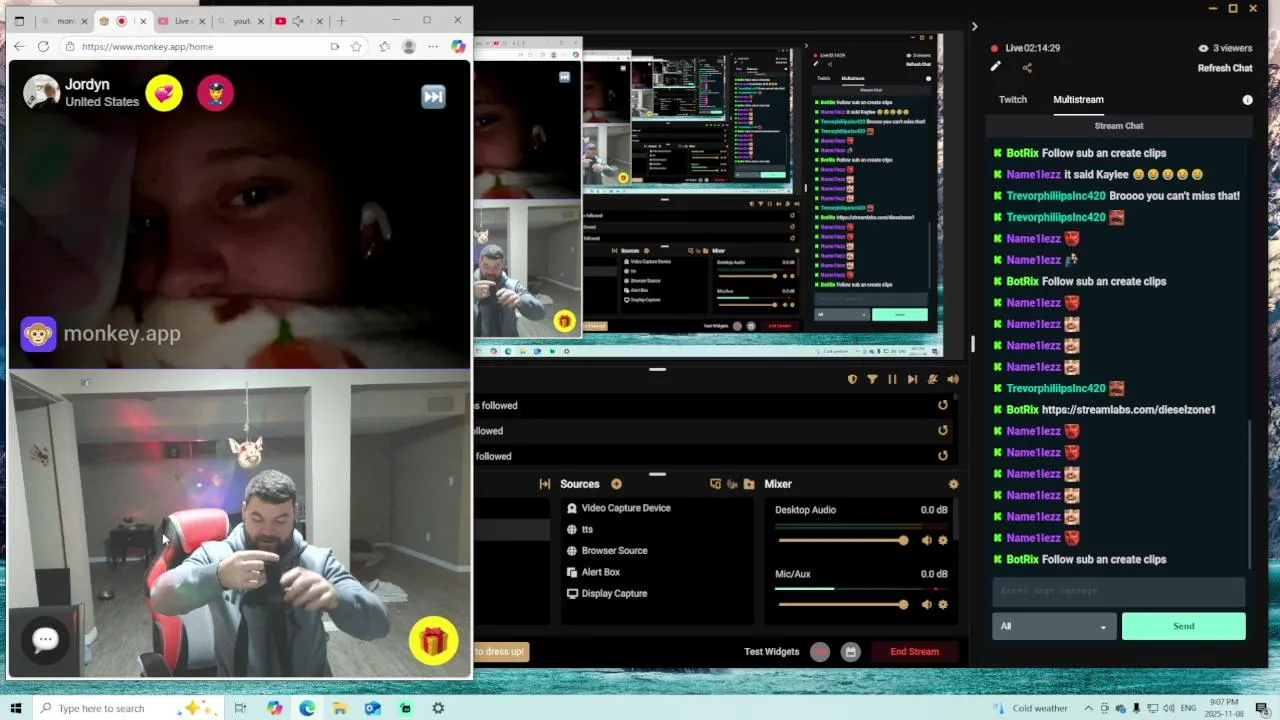This screenshot has height=720, width=1280.
Task: Mute event sounds speaker icon
Action: 952,379
